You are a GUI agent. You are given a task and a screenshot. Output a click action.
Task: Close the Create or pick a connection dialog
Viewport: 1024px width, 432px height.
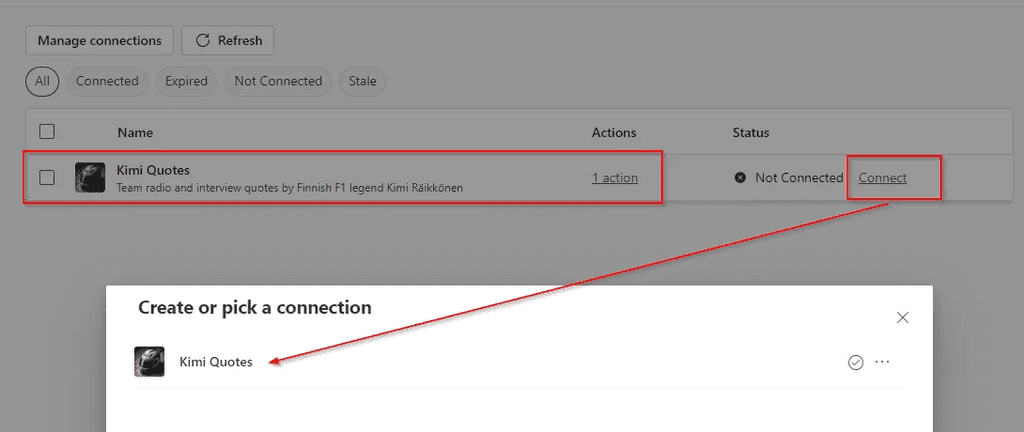coord(903,318)
